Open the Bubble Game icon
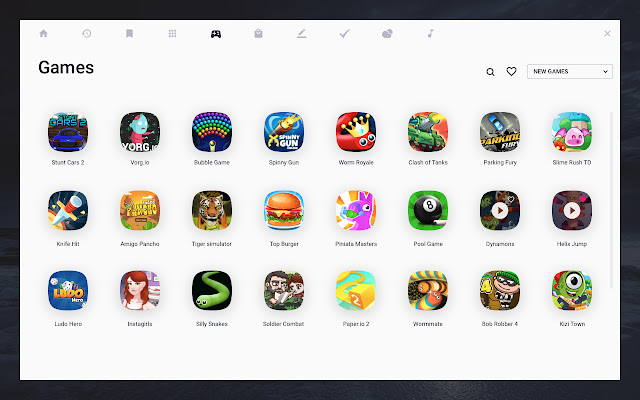 point(212,132)
